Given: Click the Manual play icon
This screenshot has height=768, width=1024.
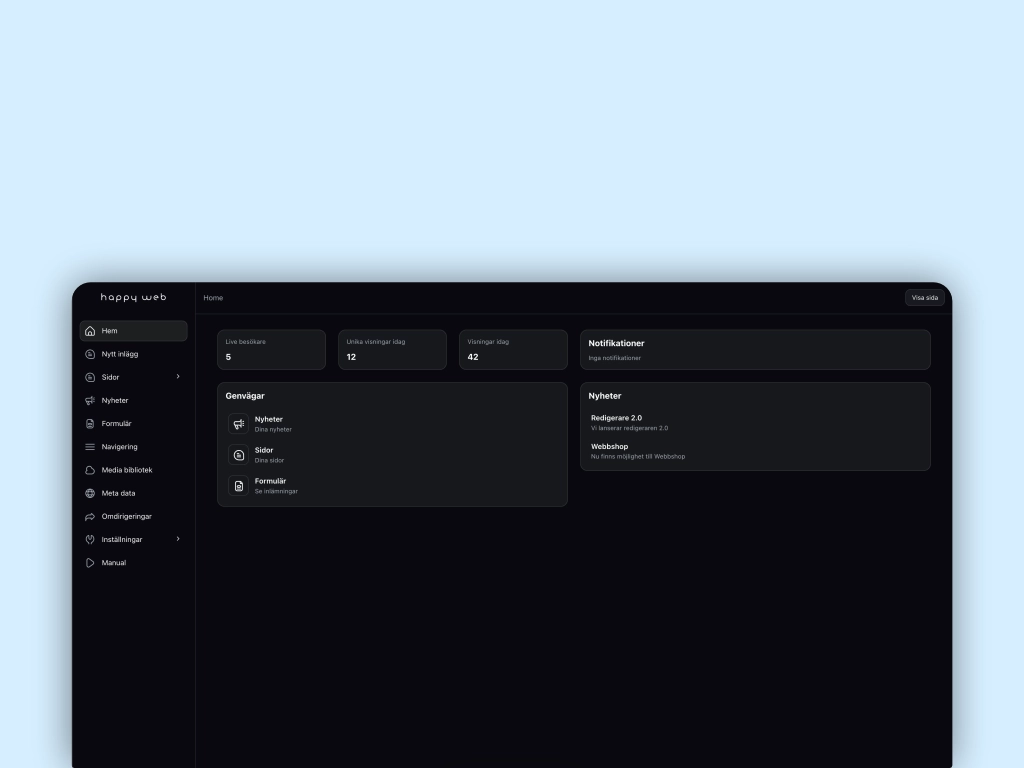Looking at the screenshot, I should pyautogui.click(x=90, y=563).
